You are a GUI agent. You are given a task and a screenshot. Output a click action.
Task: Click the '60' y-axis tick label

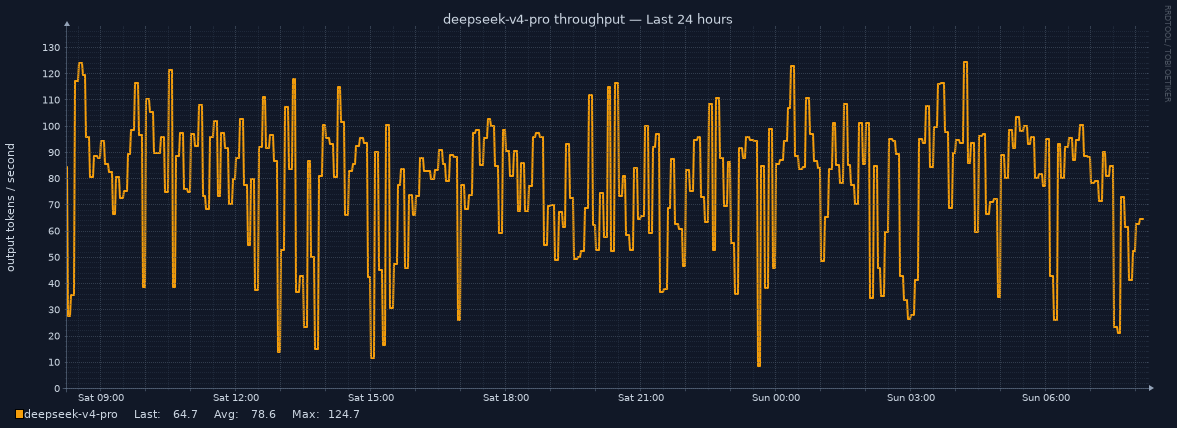pos(55,232)
